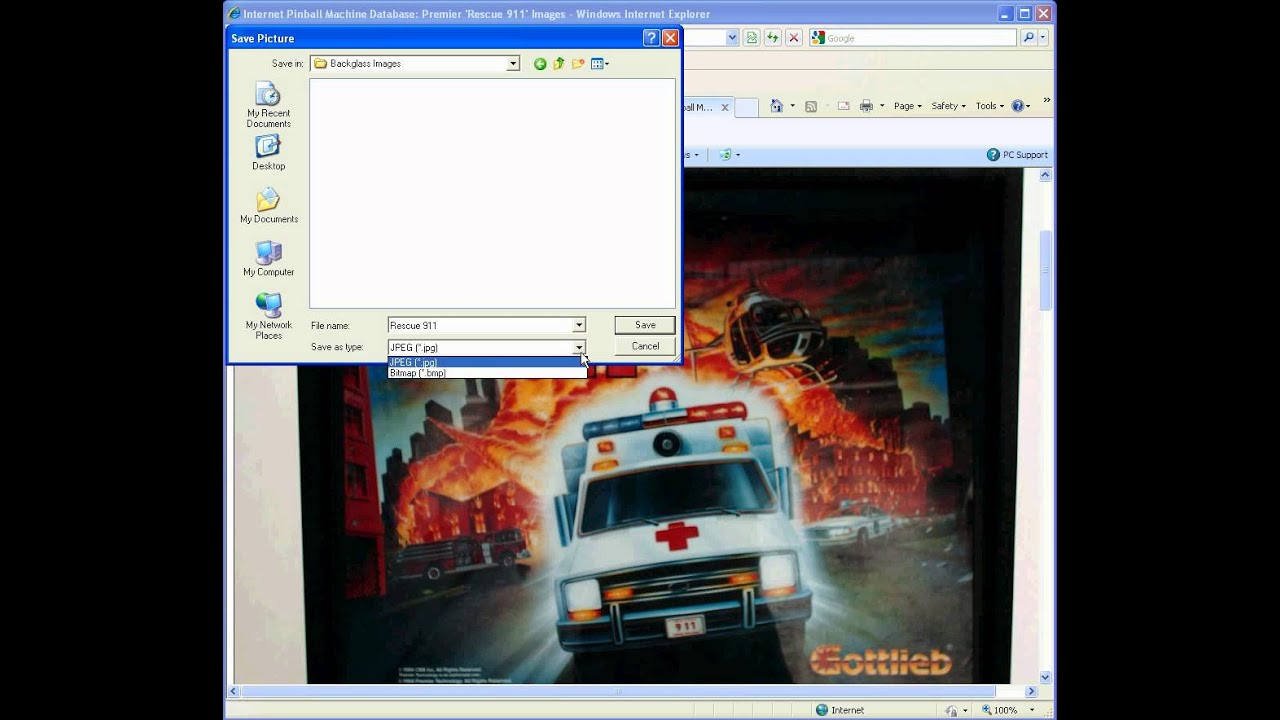
Task: Open My Documents location
Action: (268, 206)
